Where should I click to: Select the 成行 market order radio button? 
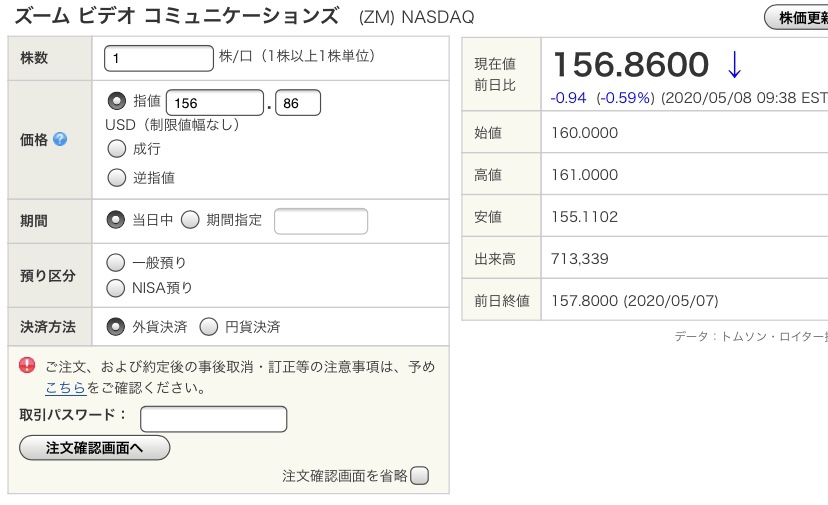pyautogui.click(x=117, y=148)
